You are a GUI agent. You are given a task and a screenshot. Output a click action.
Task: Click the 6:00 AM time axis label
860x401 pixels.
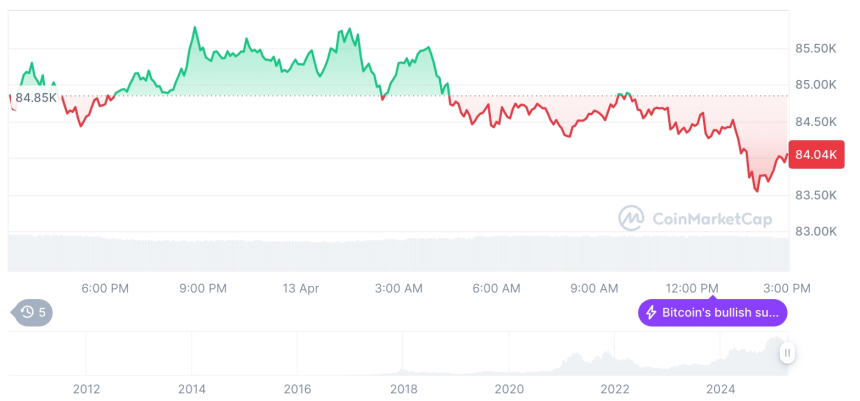pyautogui.click(x=496, y=288)
